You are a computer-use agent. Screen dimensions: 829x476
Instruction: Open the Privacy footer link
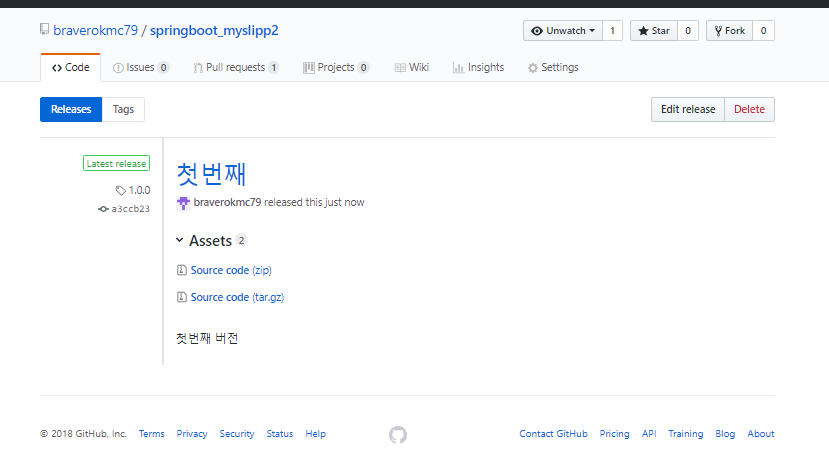point(192,434)
